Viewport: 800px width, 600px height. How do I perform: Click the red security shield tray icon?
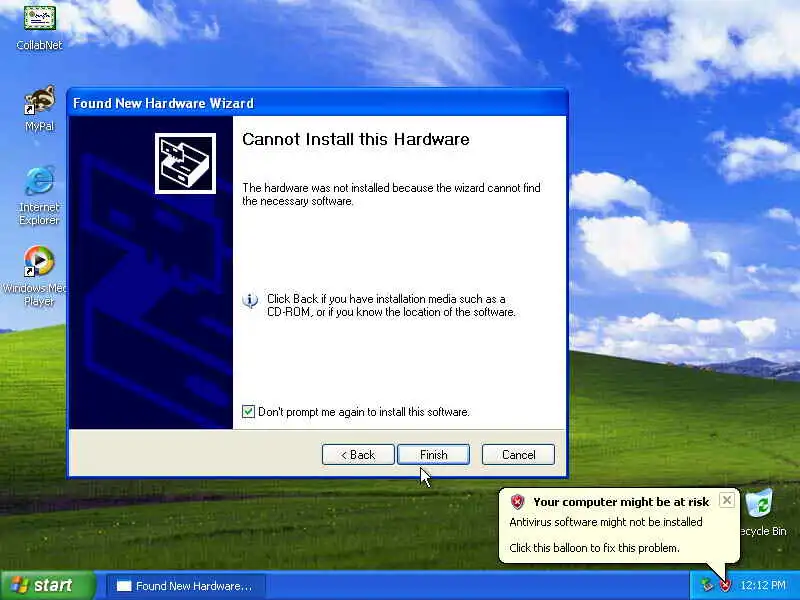point(725,585)
